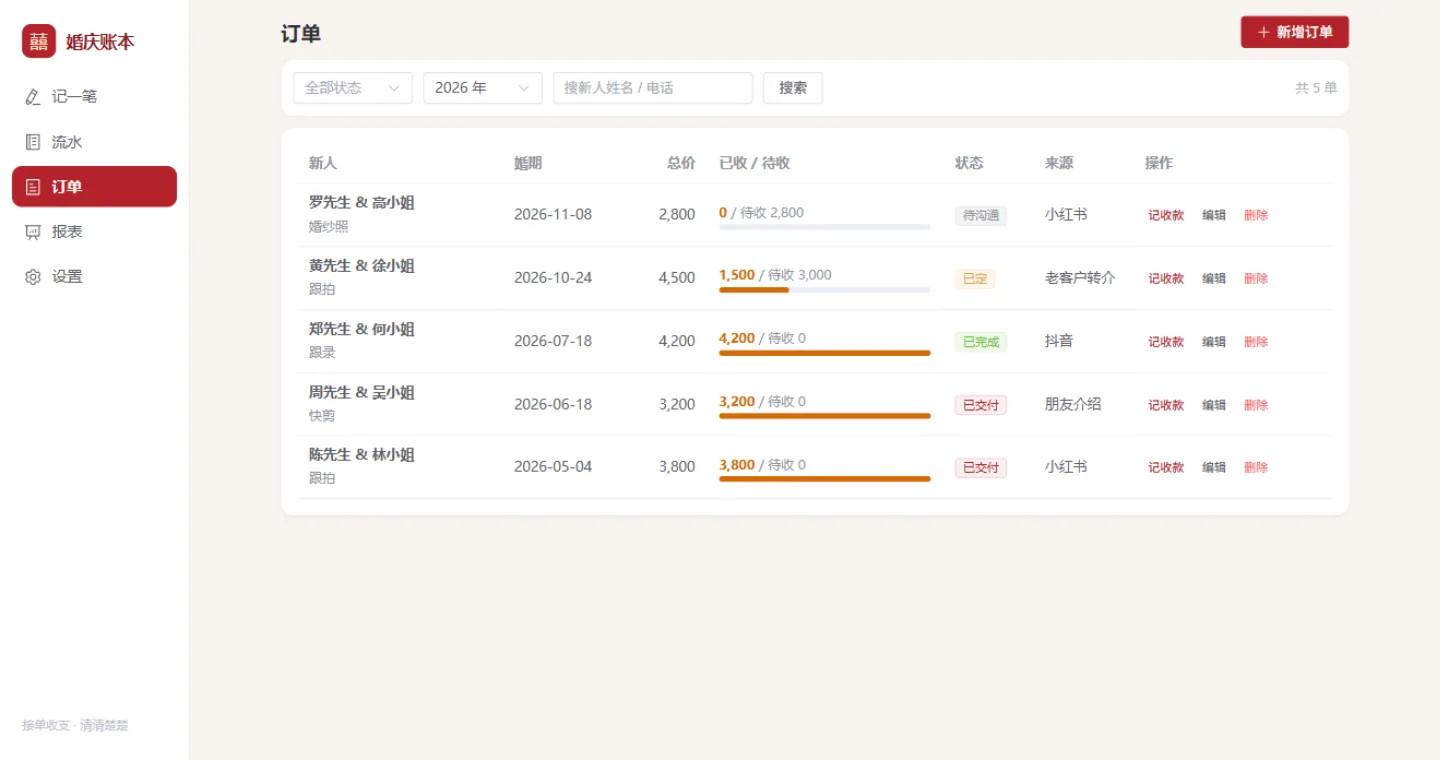The height and width of the screenshot is (760, 1440).
Task: Click the empty progress bar for 罗先生 & 高小姐
Action: [x=825, y=227]
